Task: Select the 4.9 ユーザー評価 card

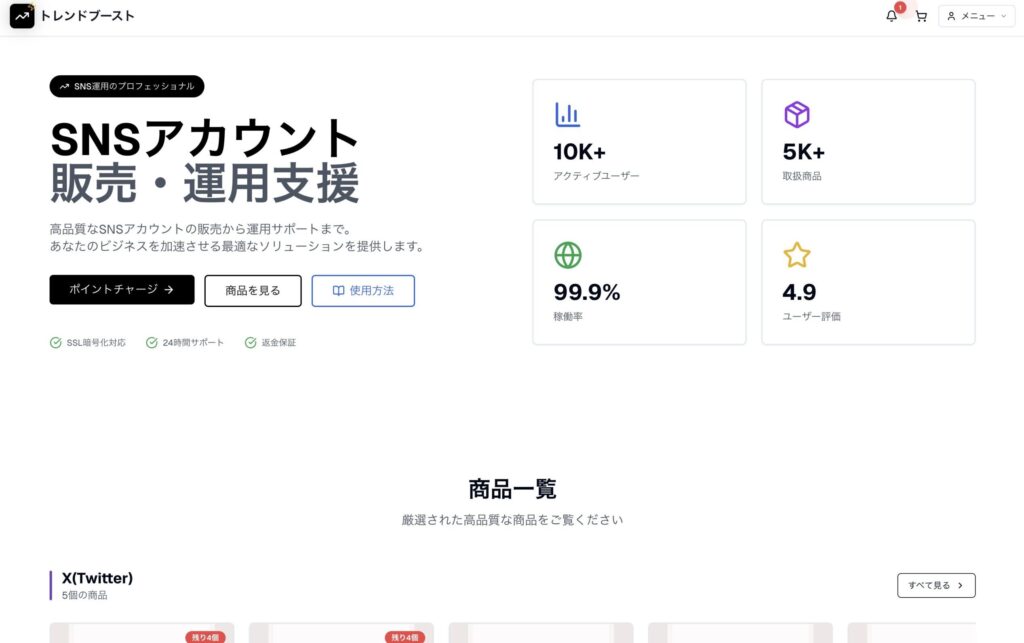Action: tap(868, 282)
